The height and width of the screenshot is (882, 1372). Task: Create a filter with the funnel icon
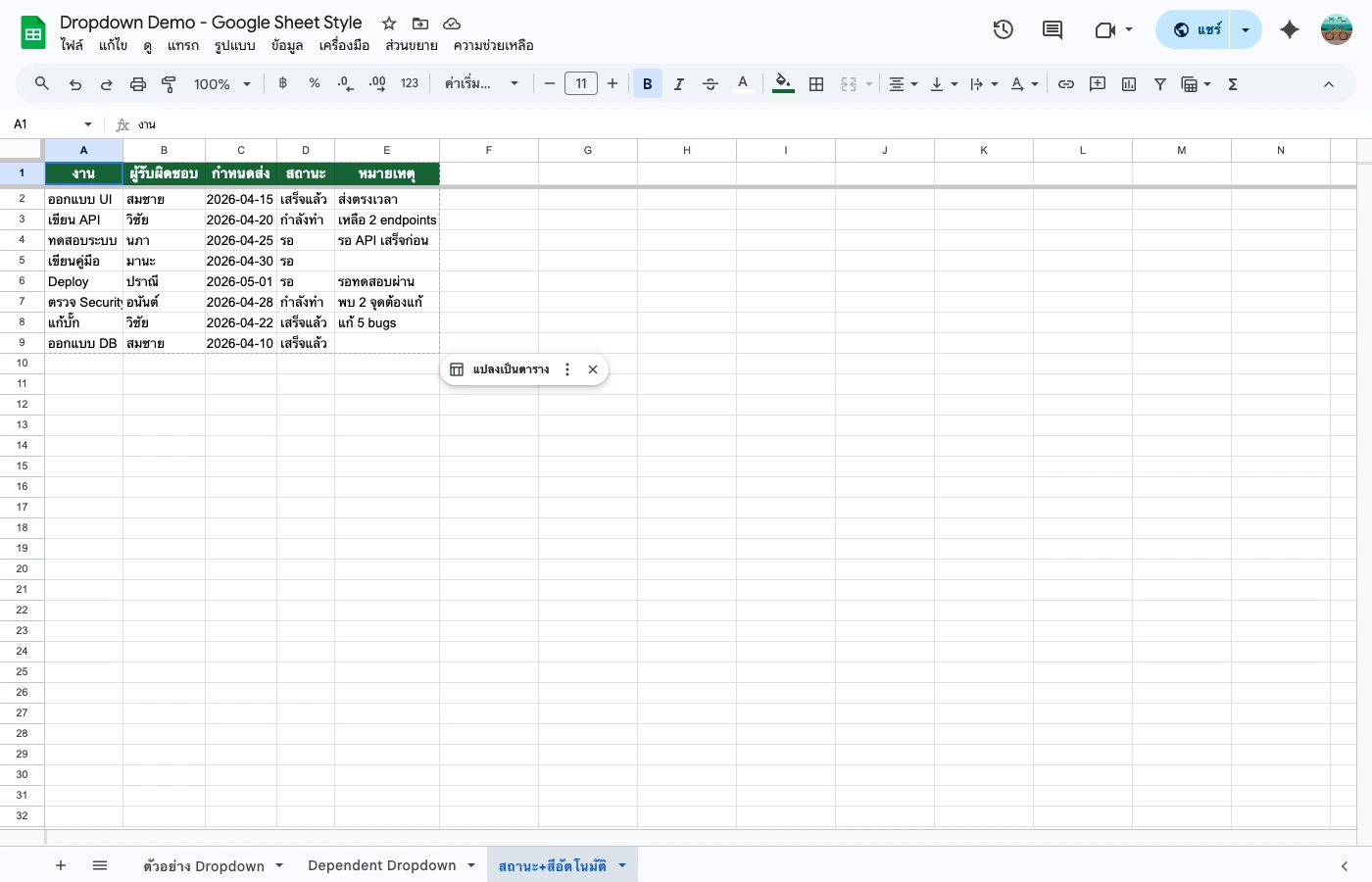click(1159, 83)
